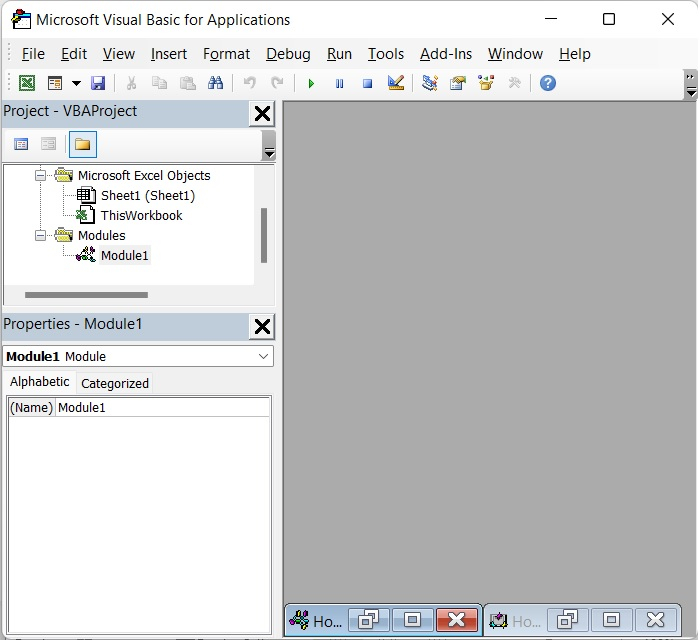Open the Help menu
This screenshot has height=640, width=700.
click(575, 54)
